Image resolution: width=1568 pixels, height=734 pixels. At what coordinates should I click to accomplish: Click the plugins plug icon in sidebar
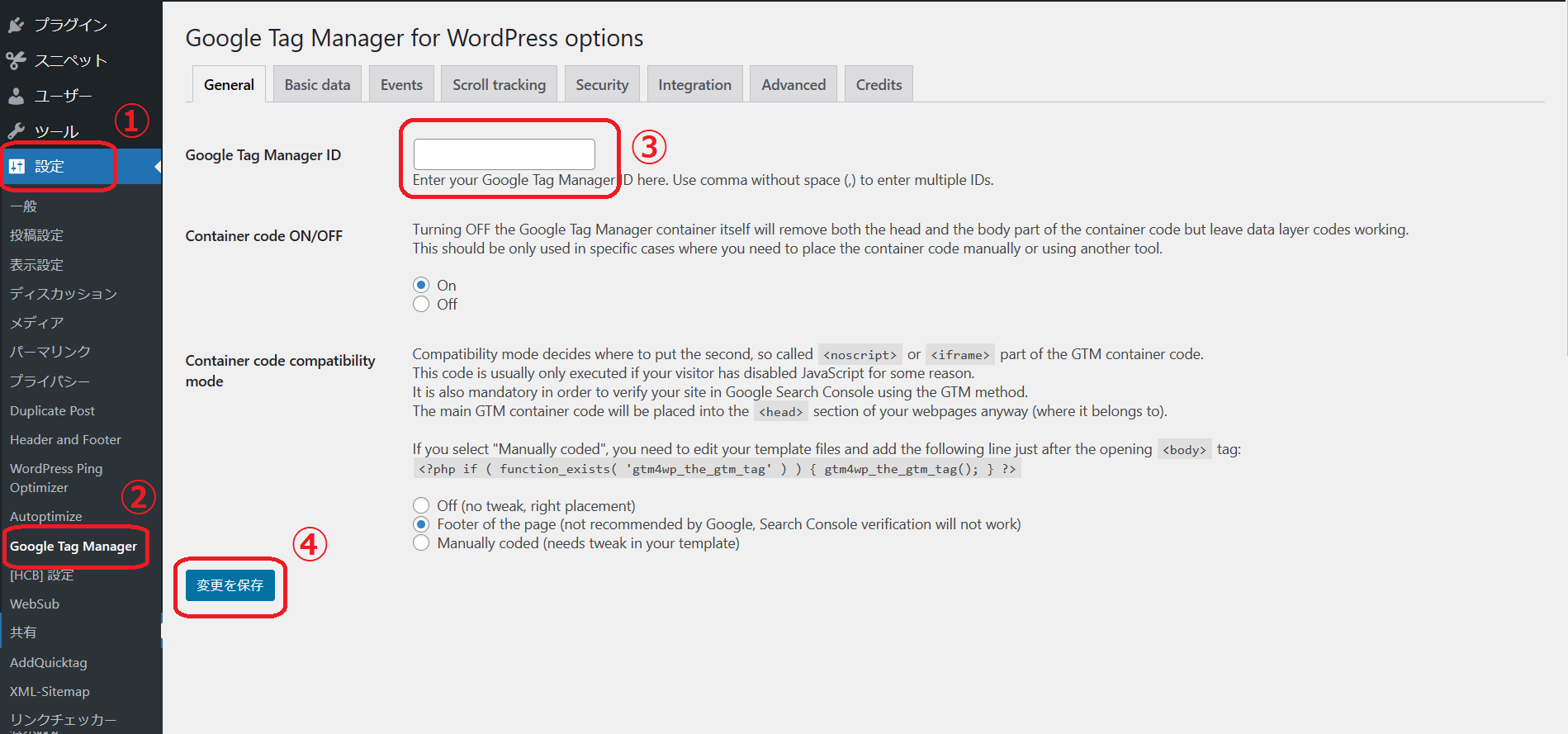click(16, 26)
